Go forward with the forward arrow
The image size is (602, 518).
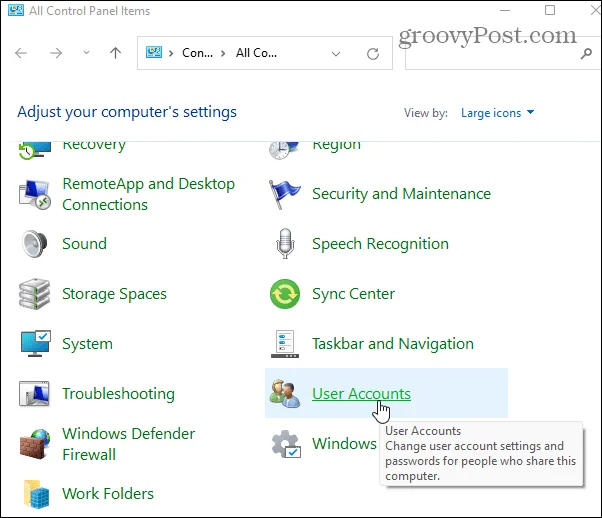click(x=56, y=53)
